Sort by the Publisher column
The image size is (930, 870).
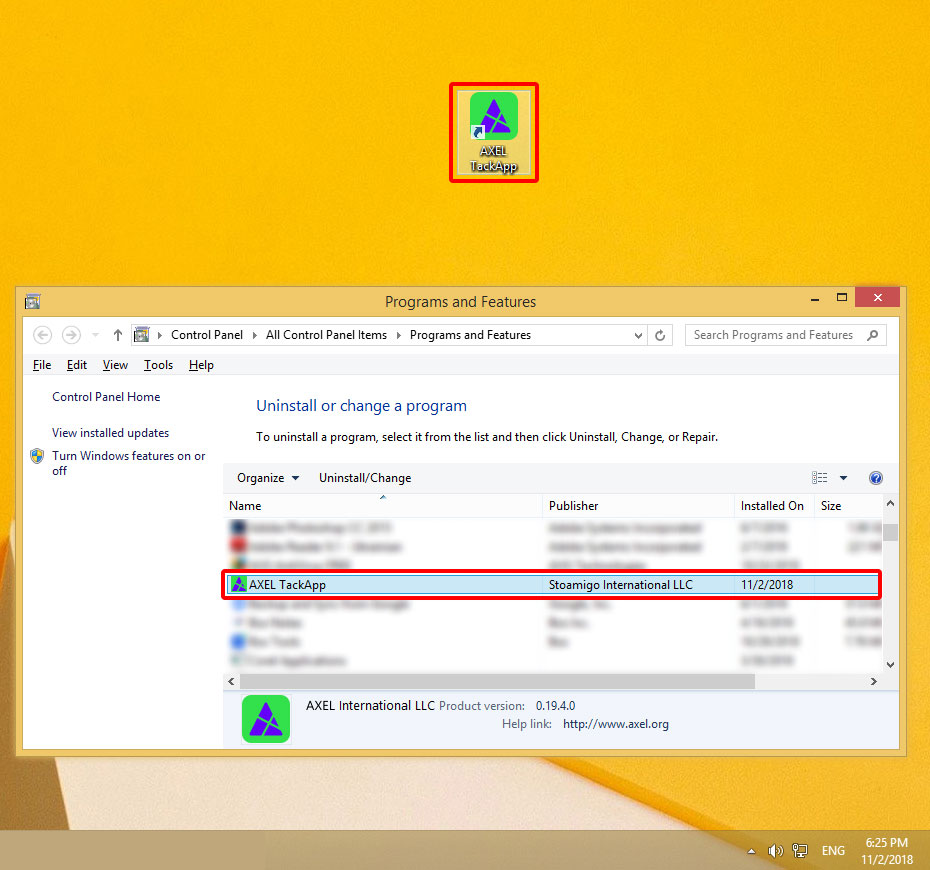tap(638, 506)
